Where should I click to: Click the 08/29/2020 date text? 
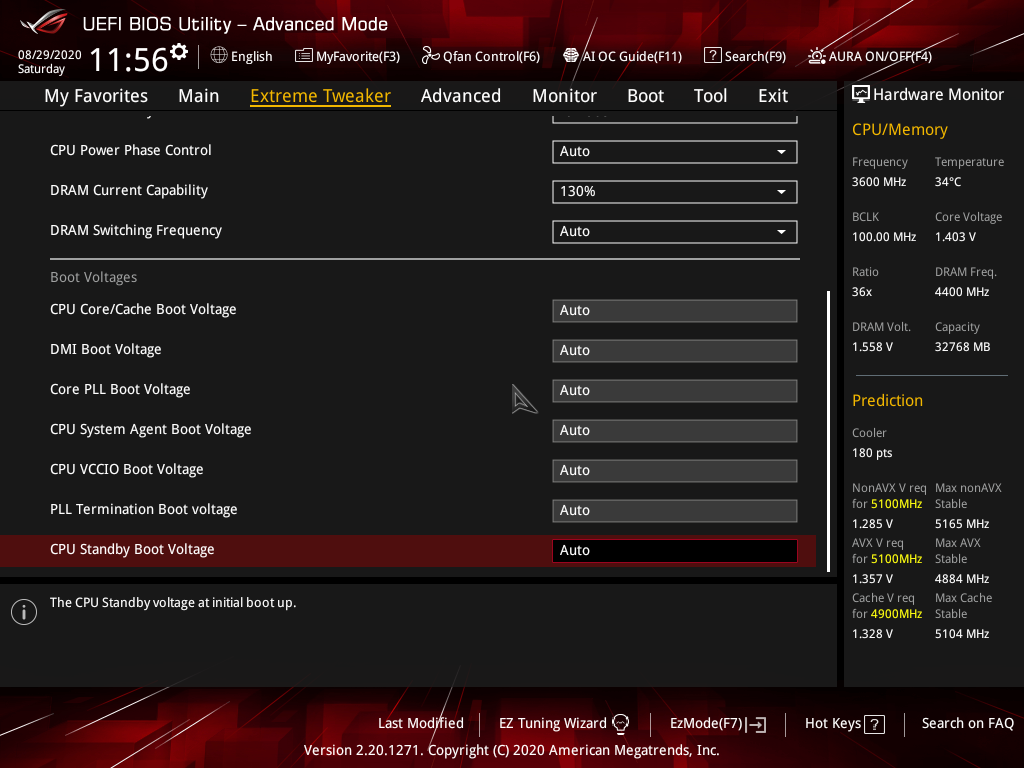(50, 54)
